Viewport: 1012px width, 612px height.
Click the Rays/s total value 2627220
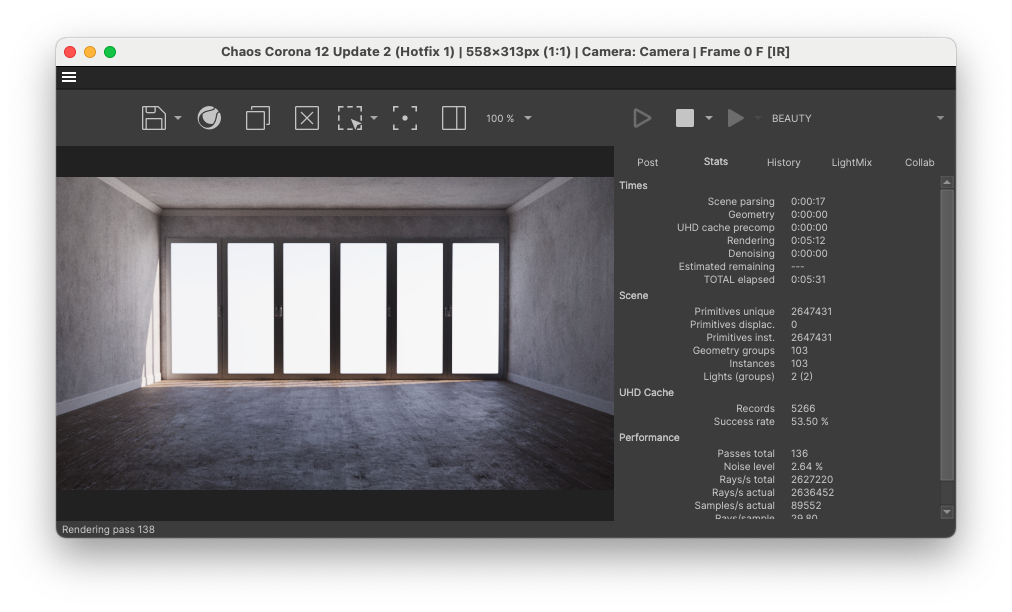pos(812,480)
